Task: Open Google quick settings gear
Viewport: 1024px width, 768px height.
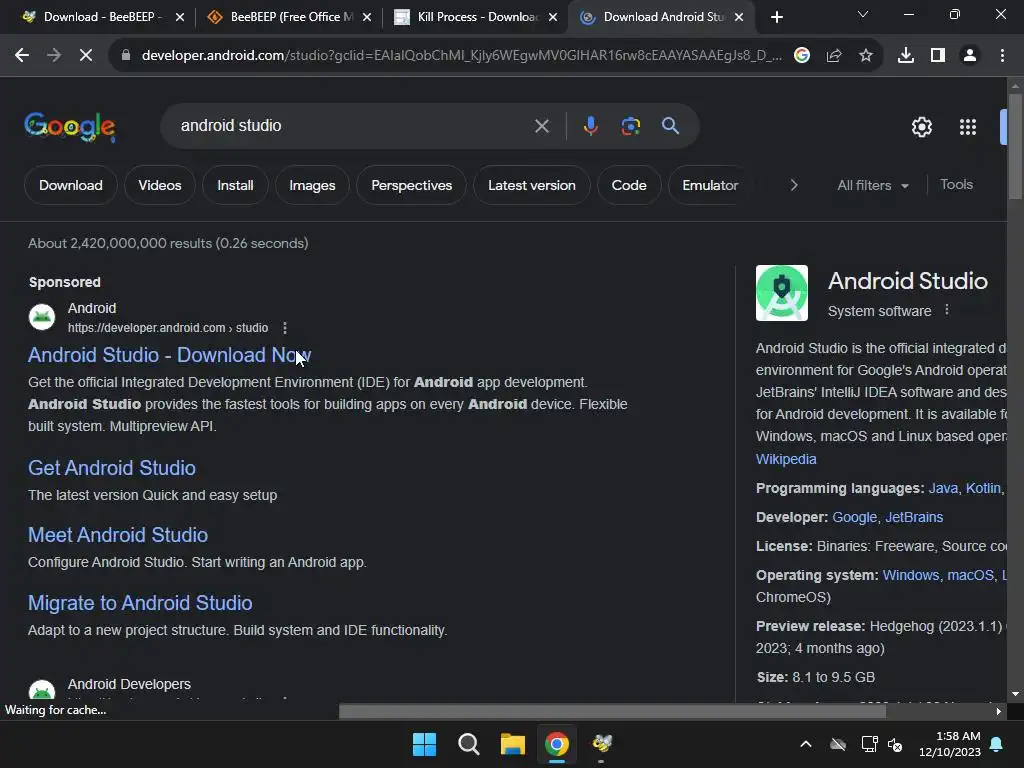Action: pyautogui.click(x=921, y=127)
